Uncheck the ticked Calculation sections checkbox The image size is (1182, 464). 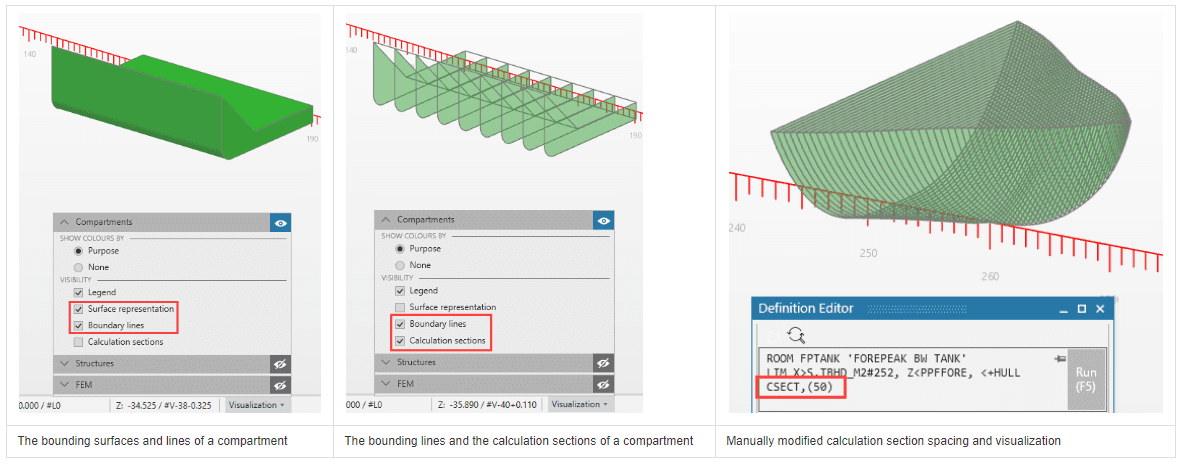[400, 341]
